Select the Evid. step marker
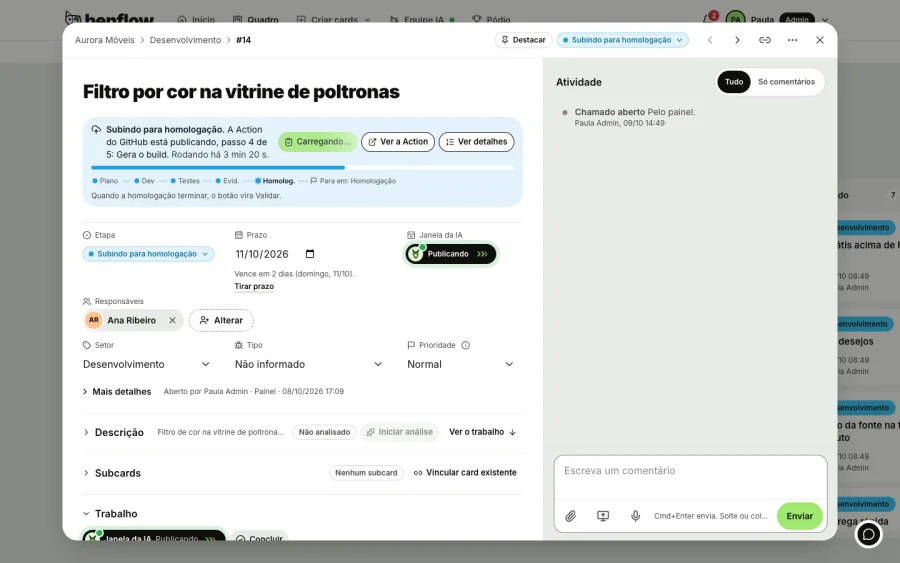Viewport: 900px width, 563px height. coord(227,181)
